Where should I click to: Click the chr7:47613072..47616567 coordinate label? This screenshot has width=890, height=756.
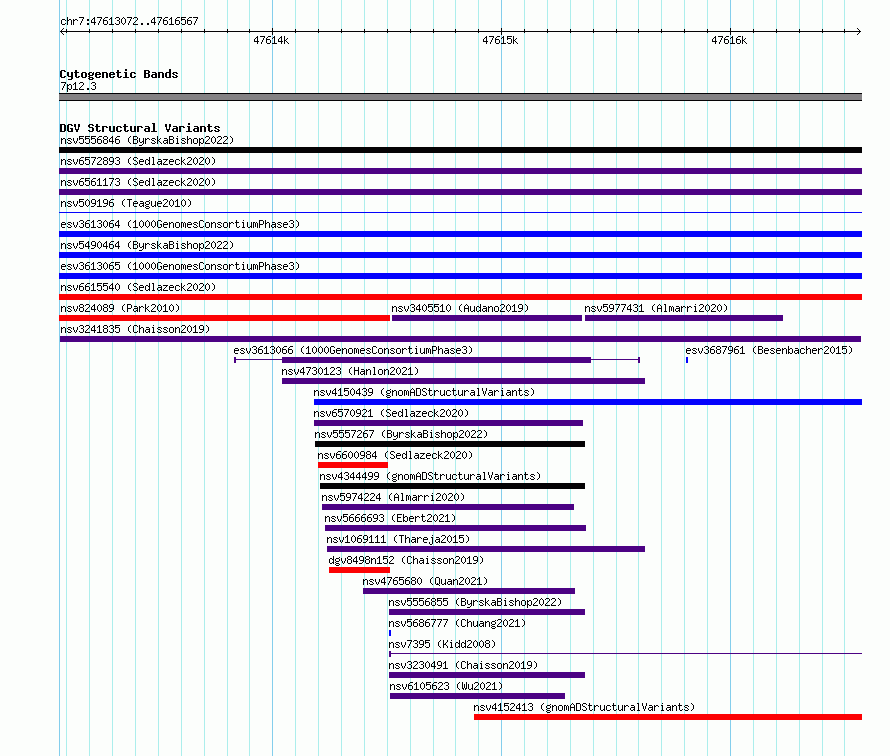[129, 21]
